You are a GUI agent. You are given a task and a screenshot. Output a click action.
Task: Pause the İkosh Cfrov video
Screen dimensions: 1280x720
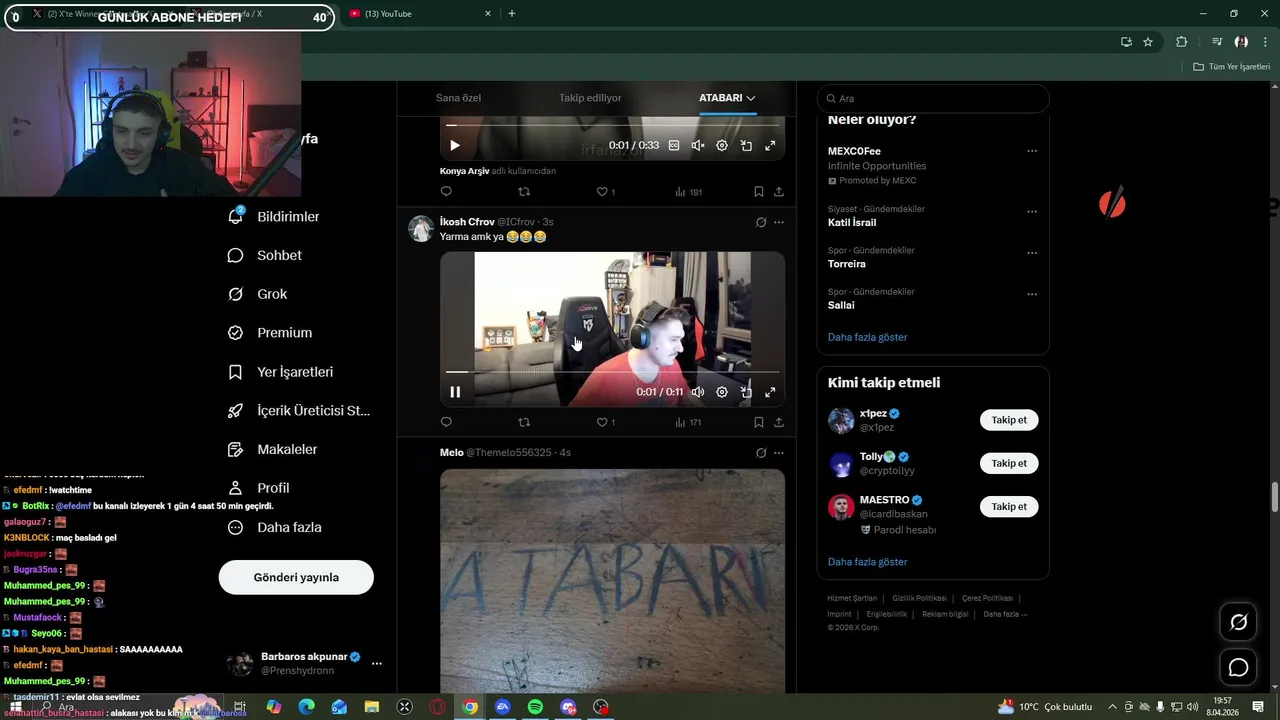(x=455, y=392)
